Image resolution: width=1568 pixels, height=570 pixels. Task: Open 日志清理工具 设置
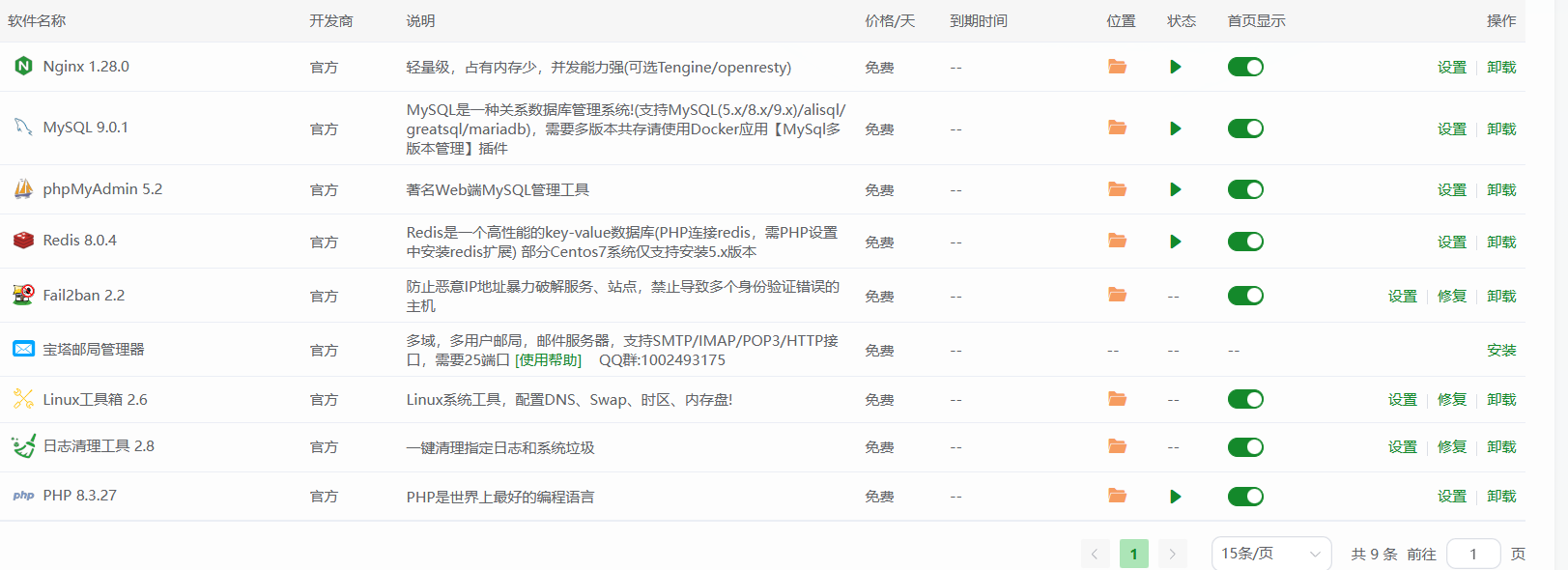1403,447
